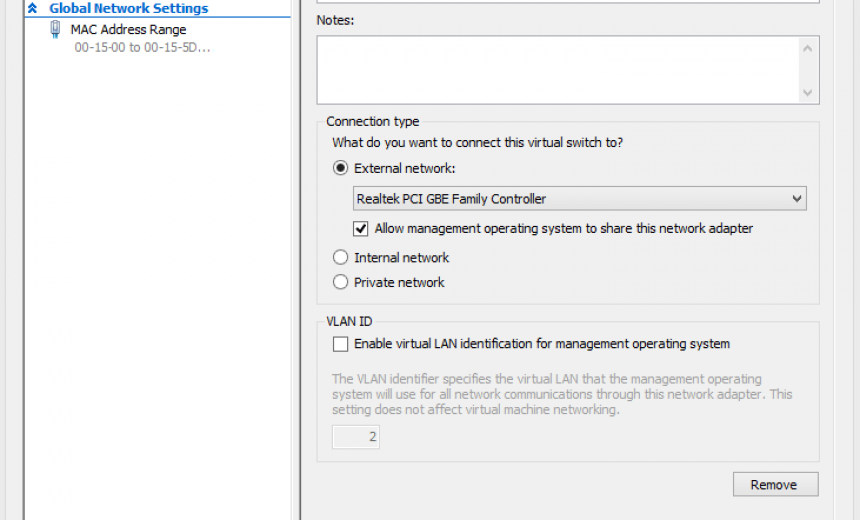The image size is (860, 520).
Task: Collapse the Global Network Settings chevron
Action: [x=33, y=8]
